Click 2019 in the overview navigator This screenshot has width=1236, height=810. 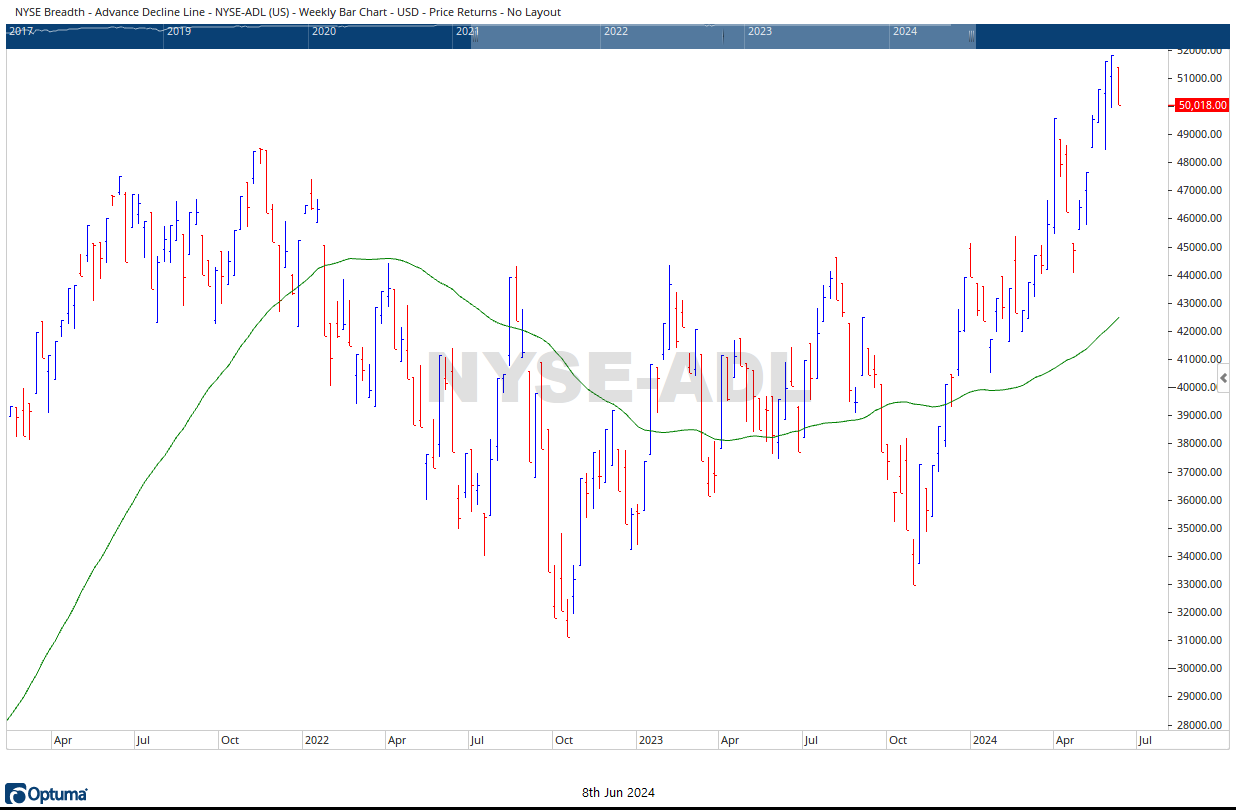(179, 31)
